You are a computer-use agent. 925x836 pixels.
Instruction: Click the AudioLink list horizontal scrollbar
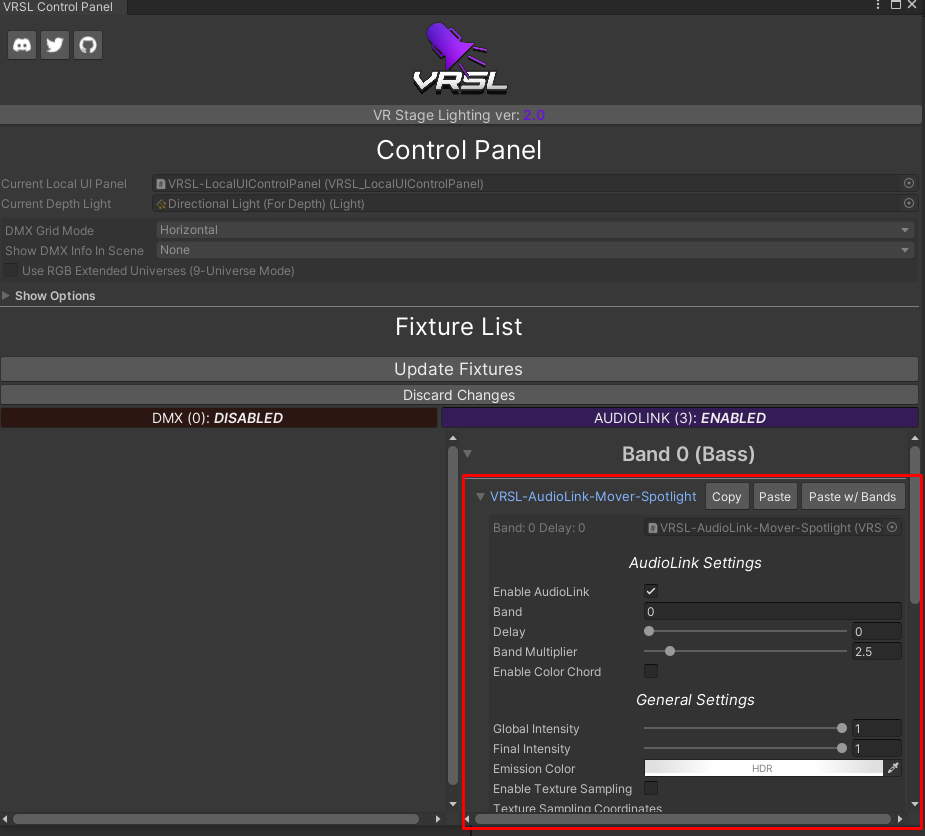tap(683, 819)
